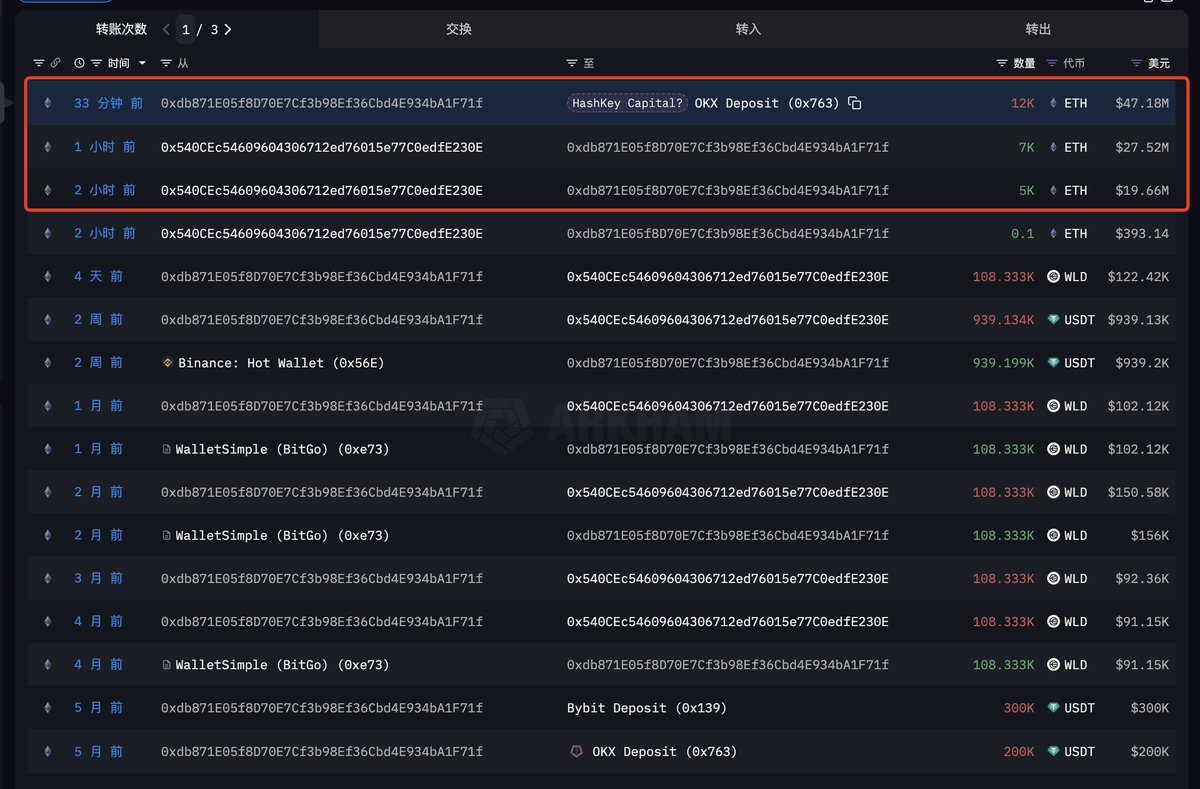This screenshot has height=789, width=1200.
Task: Click the 7K amount value
Action: [1027, 147]
